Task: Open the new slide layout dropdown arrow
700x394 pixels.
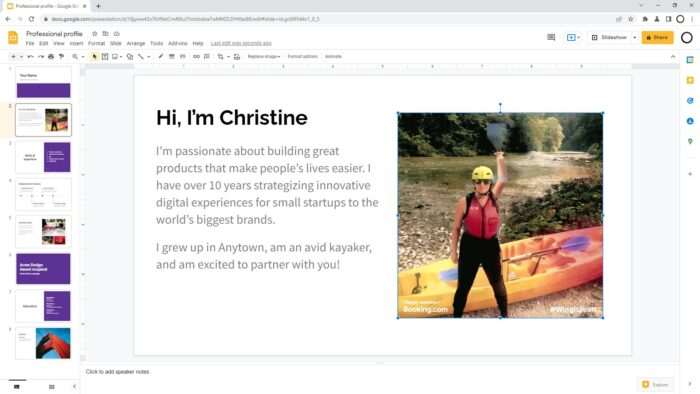Action: (x=21, y=57)
